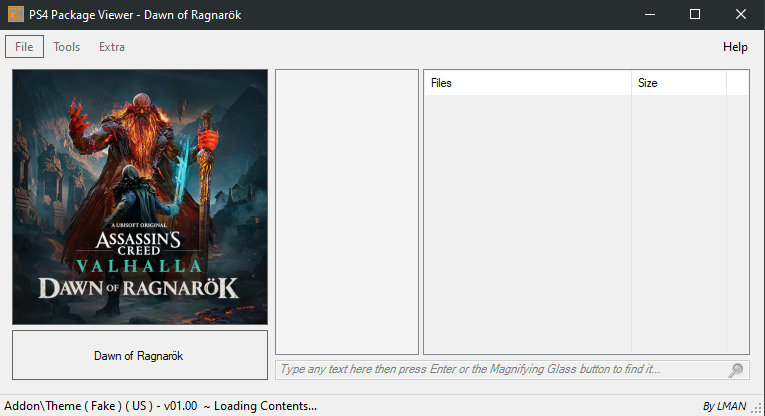Maximize the PS4 Package Viewer window
This screenshot has width=765, height=416.
point(695,15)
